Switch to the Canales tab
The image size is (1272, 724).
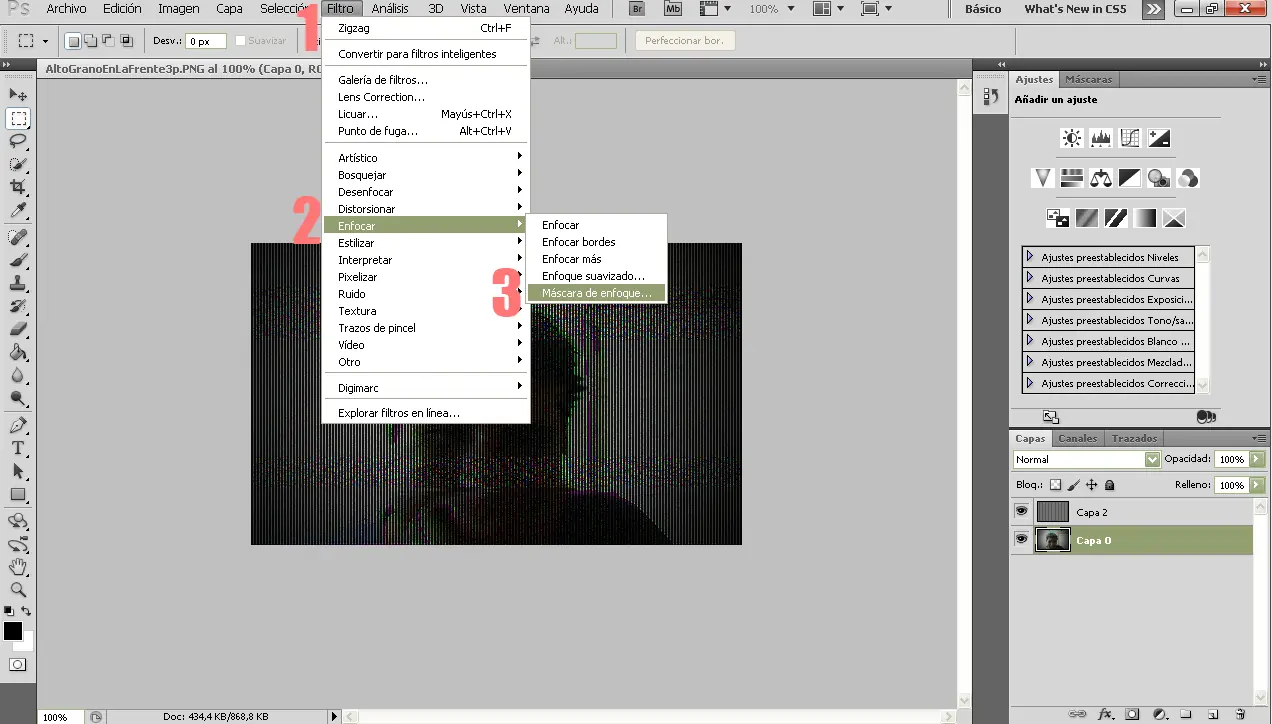pyautogui.click(x=1078, y=438)
